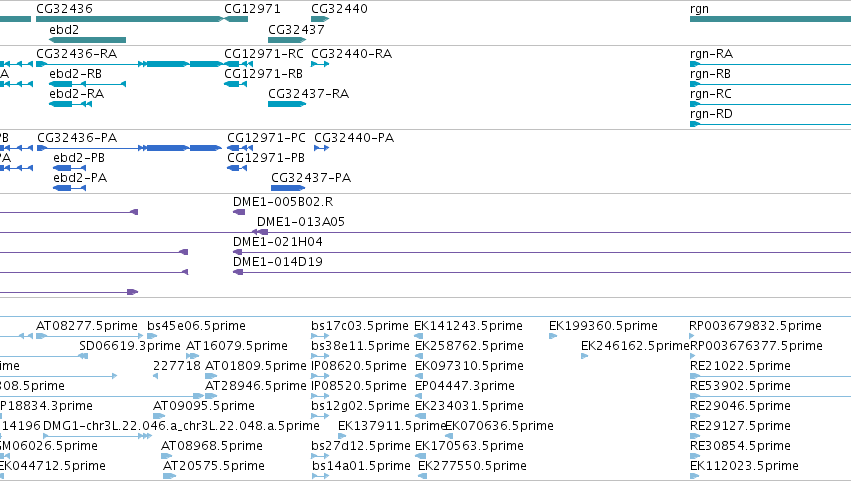Viewport: 851px width, 481px height.
Task: Click the CG32440-RA transcript glyph
Action: [320, 64]
